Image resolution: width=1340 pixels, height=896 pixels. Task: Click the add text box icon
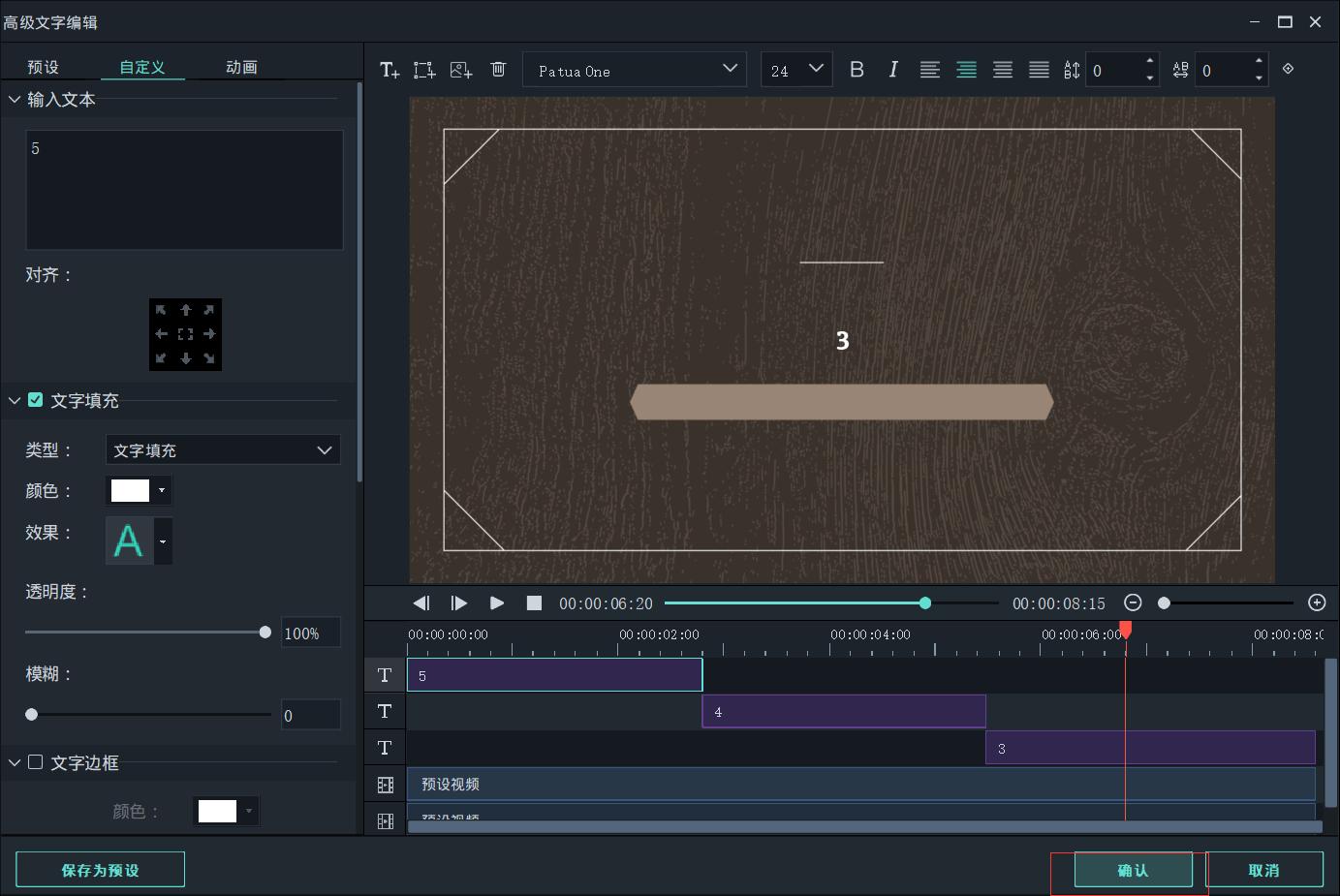pyautogui.click(x=390, y=70)
